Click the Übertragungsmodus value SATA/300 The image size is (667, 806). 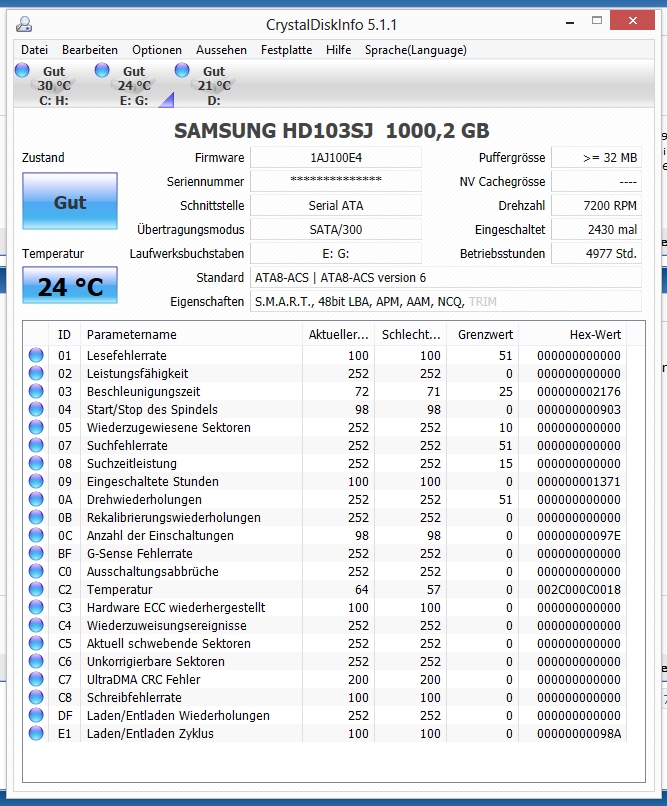tap(336, 229)
